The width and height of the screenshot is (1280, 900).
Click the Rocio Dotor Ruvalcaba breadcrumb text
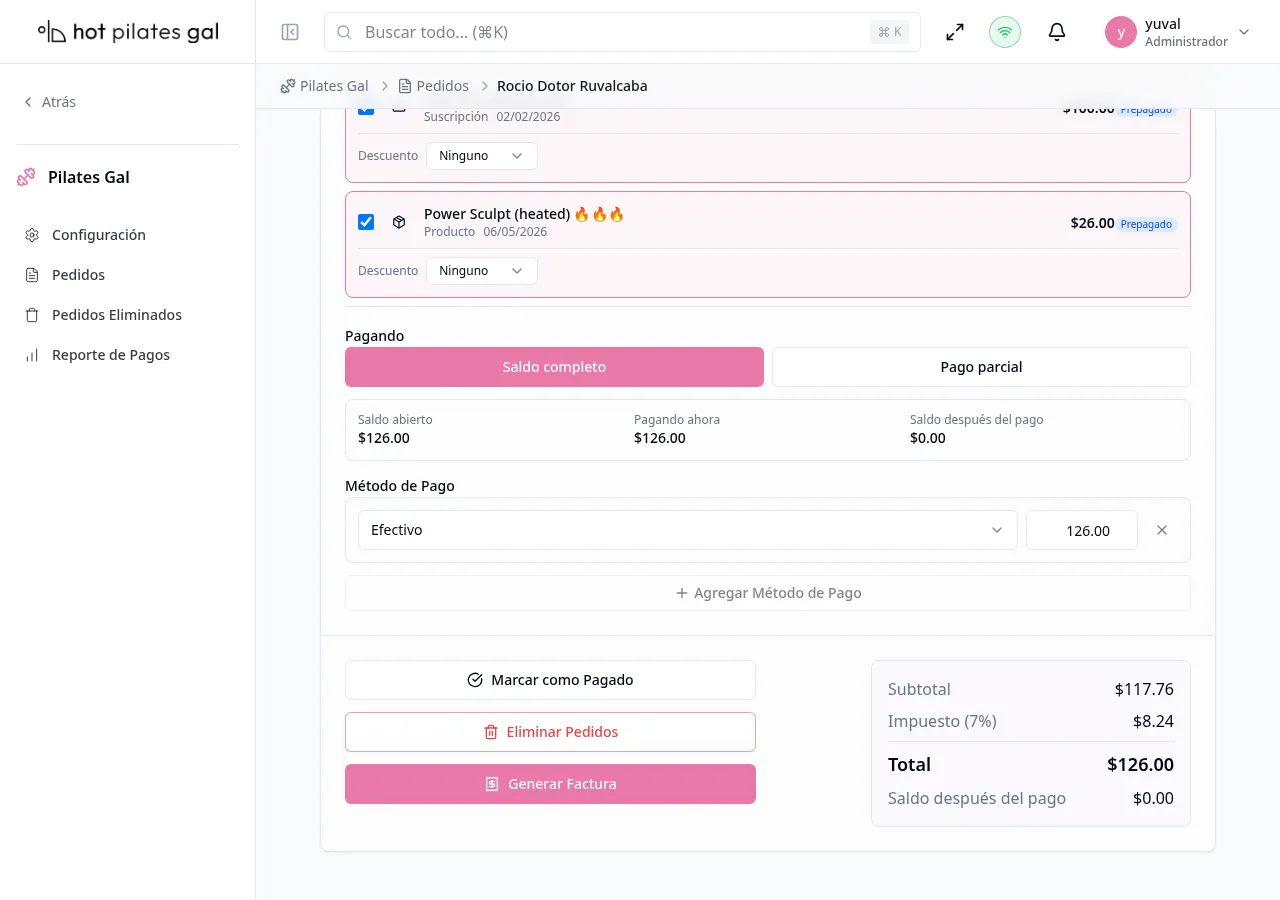point(572,86)
